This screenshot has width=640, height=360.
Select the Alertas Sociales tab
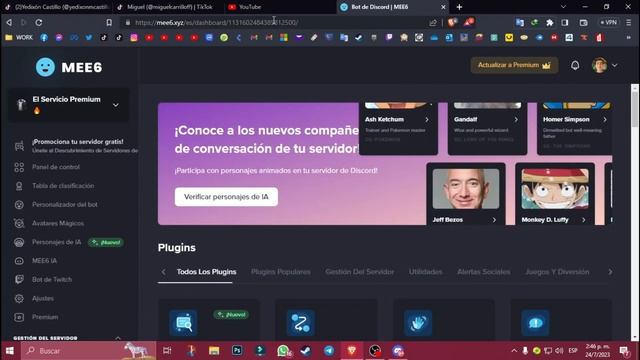pos(484,272)
